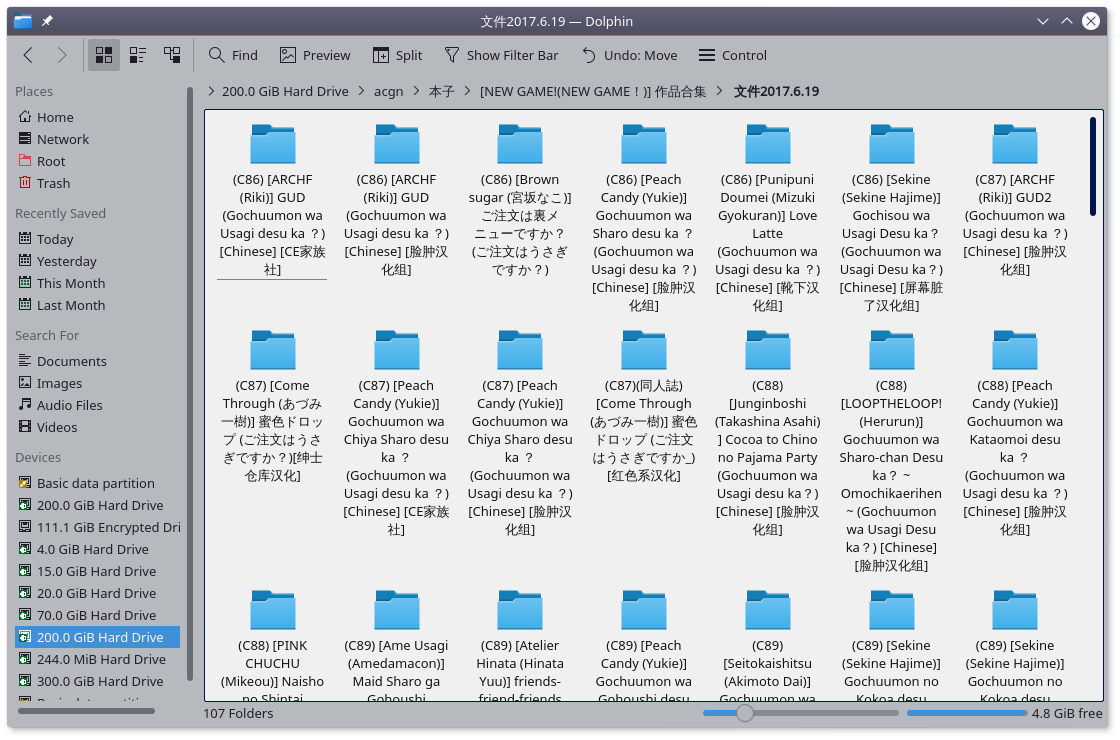Image resolution: width=1120 pixels, height=740 pixels.
Task: Click the window menu dropdown arrow in title bar
Action: tap(1044, 21)
